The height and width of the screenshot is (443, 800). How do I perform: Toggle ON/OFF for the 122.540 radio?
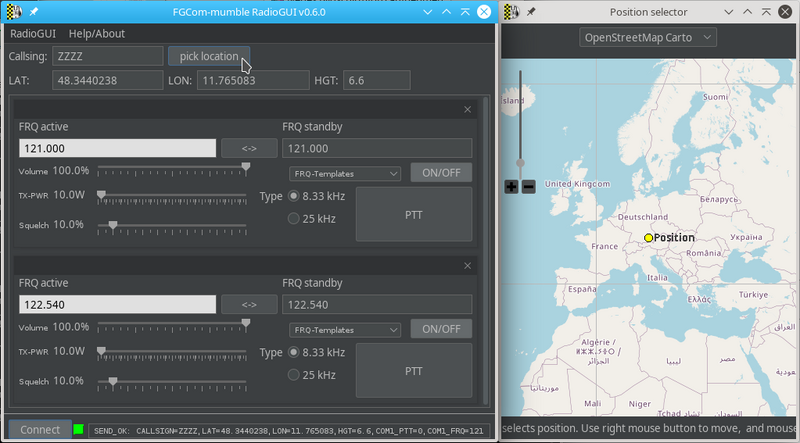pos(441,329)
